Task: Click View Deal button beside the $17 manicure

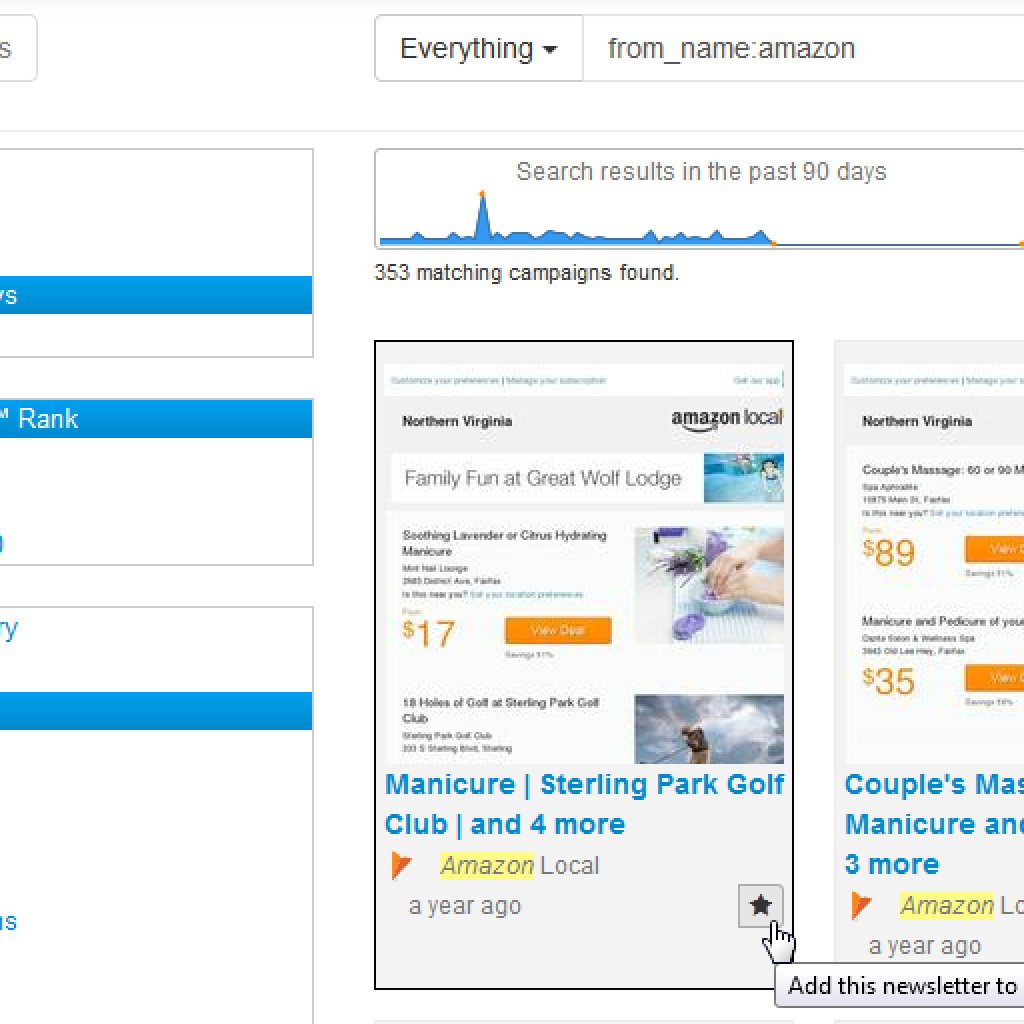Action: pyautogui.click(x=557, y=630)
